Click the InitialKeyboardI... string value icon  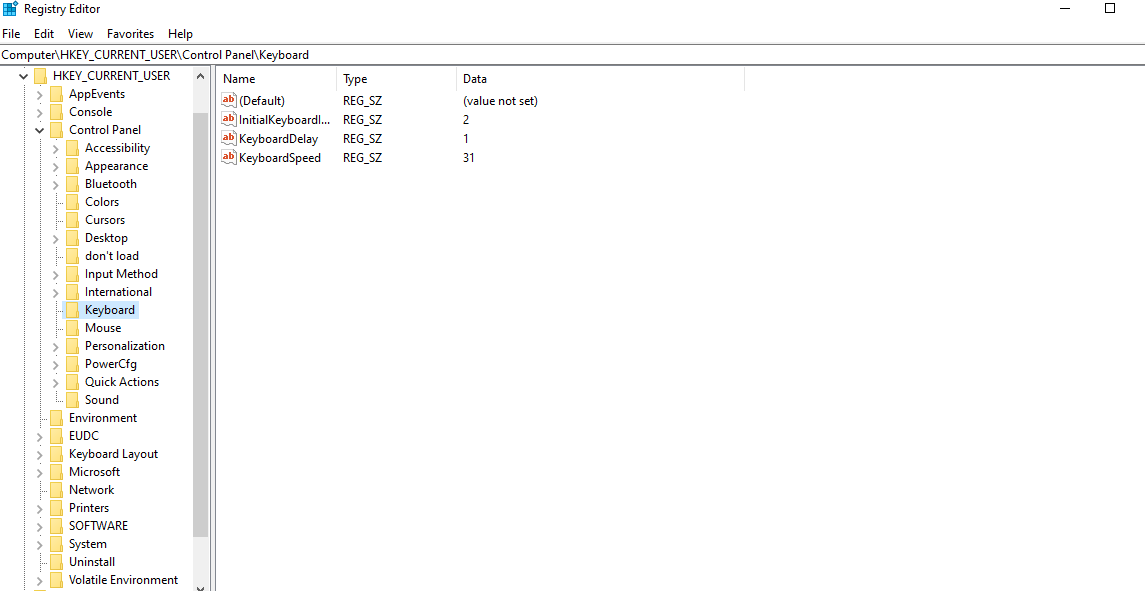[x=229, y=119]
